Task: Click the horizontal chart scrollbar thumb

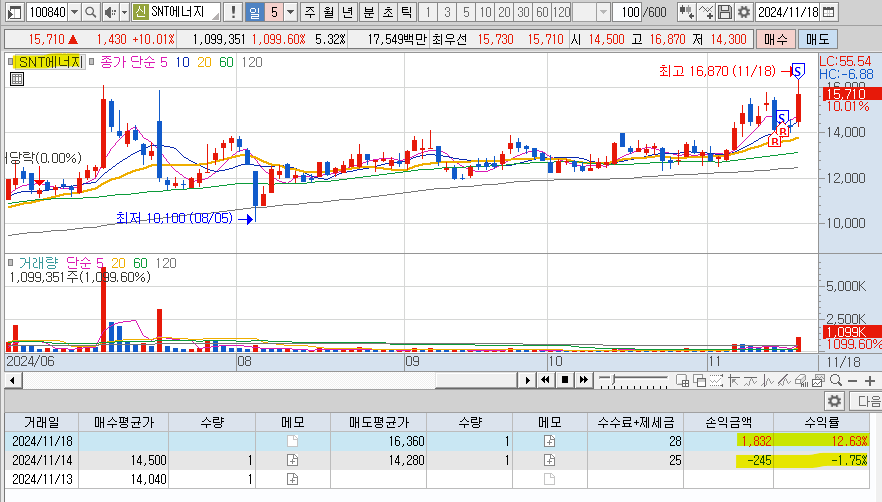Action: [x=476, y=380]
